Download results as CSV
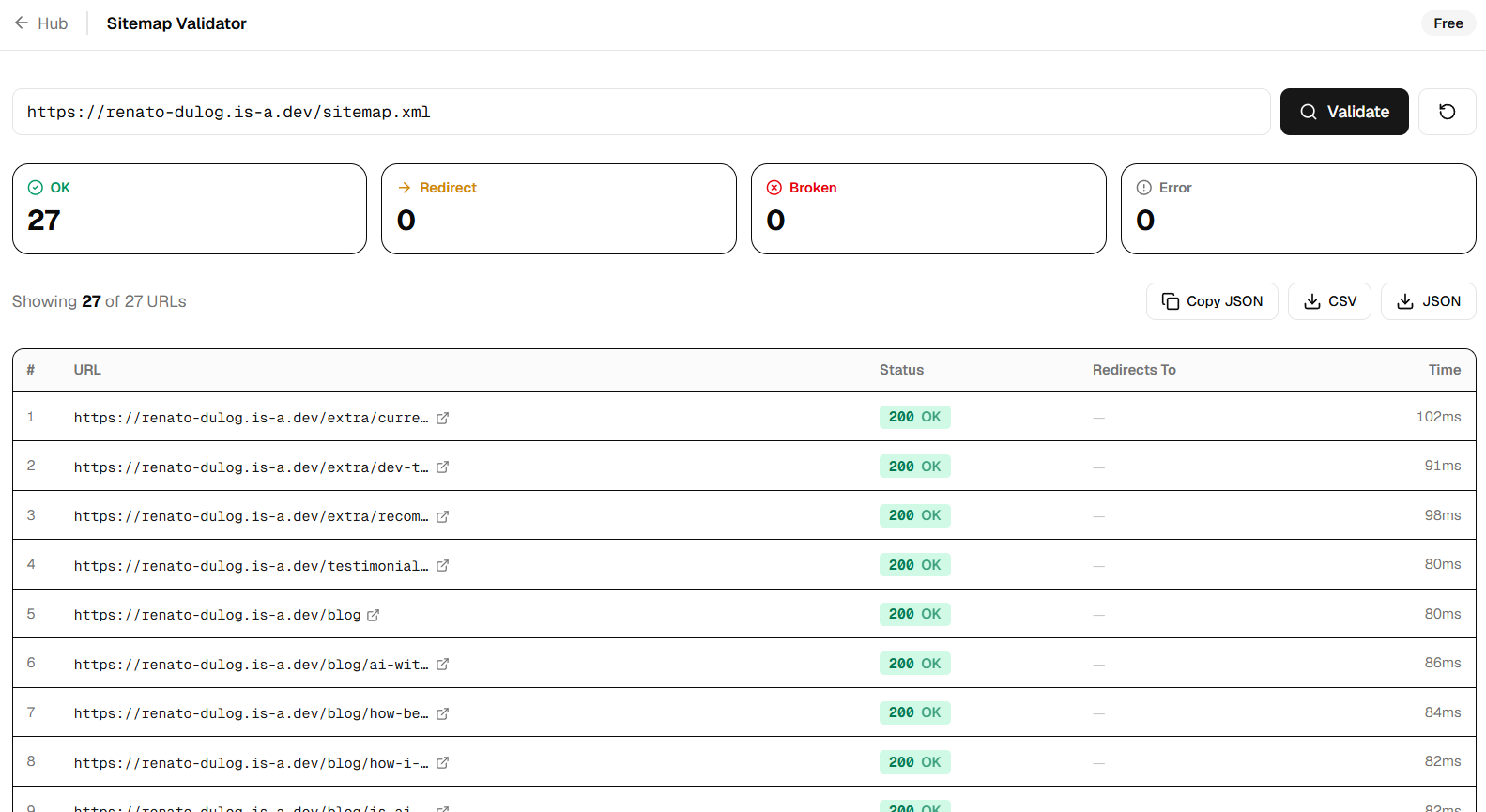This screenshot has width=1486, height=812. 1329,301
